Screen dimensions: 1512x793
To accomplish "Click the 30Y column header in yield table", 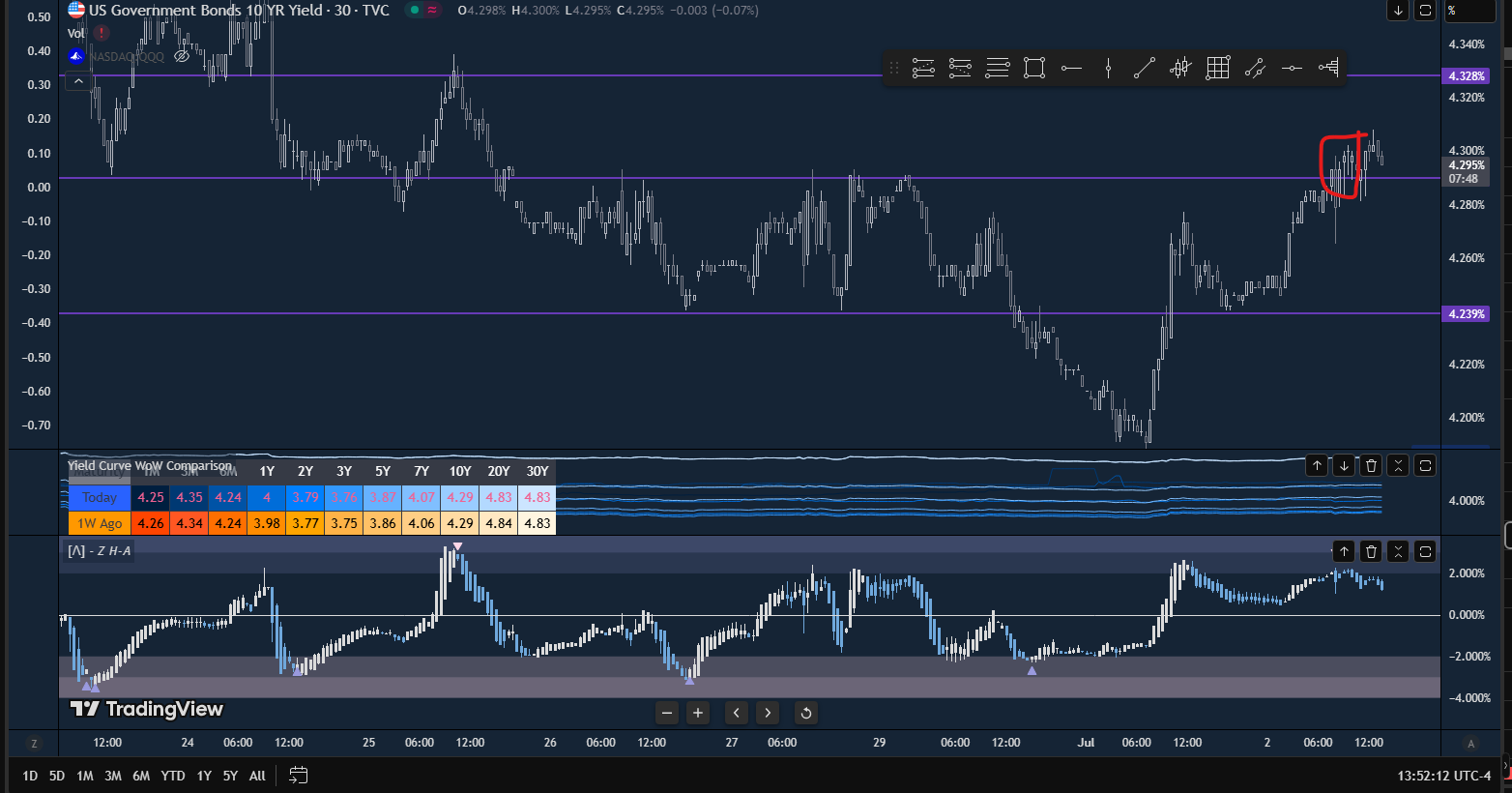I will pyautogui.click(x=538, y=471).
